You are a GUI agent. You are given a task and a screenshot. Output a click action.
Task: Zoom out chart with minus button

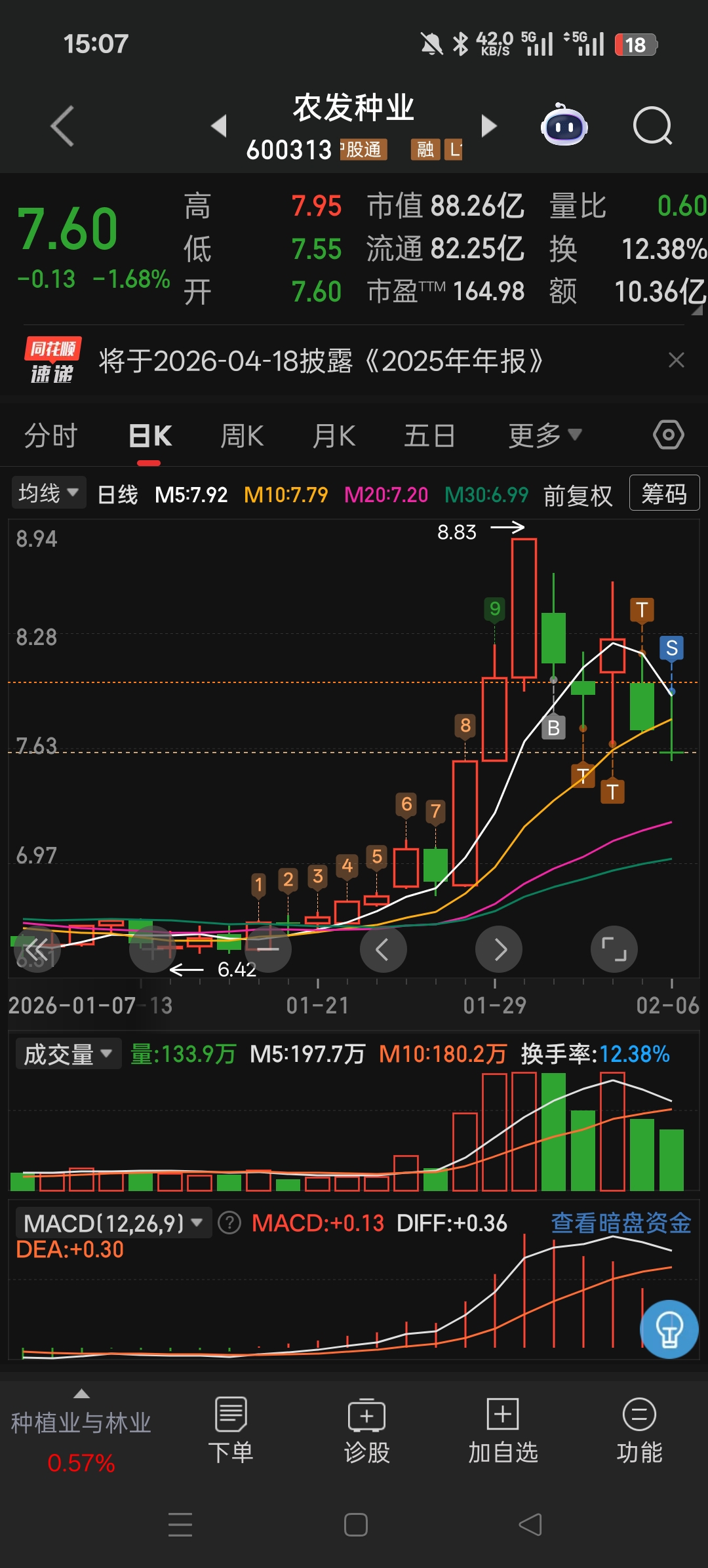(x=267, y=949)
